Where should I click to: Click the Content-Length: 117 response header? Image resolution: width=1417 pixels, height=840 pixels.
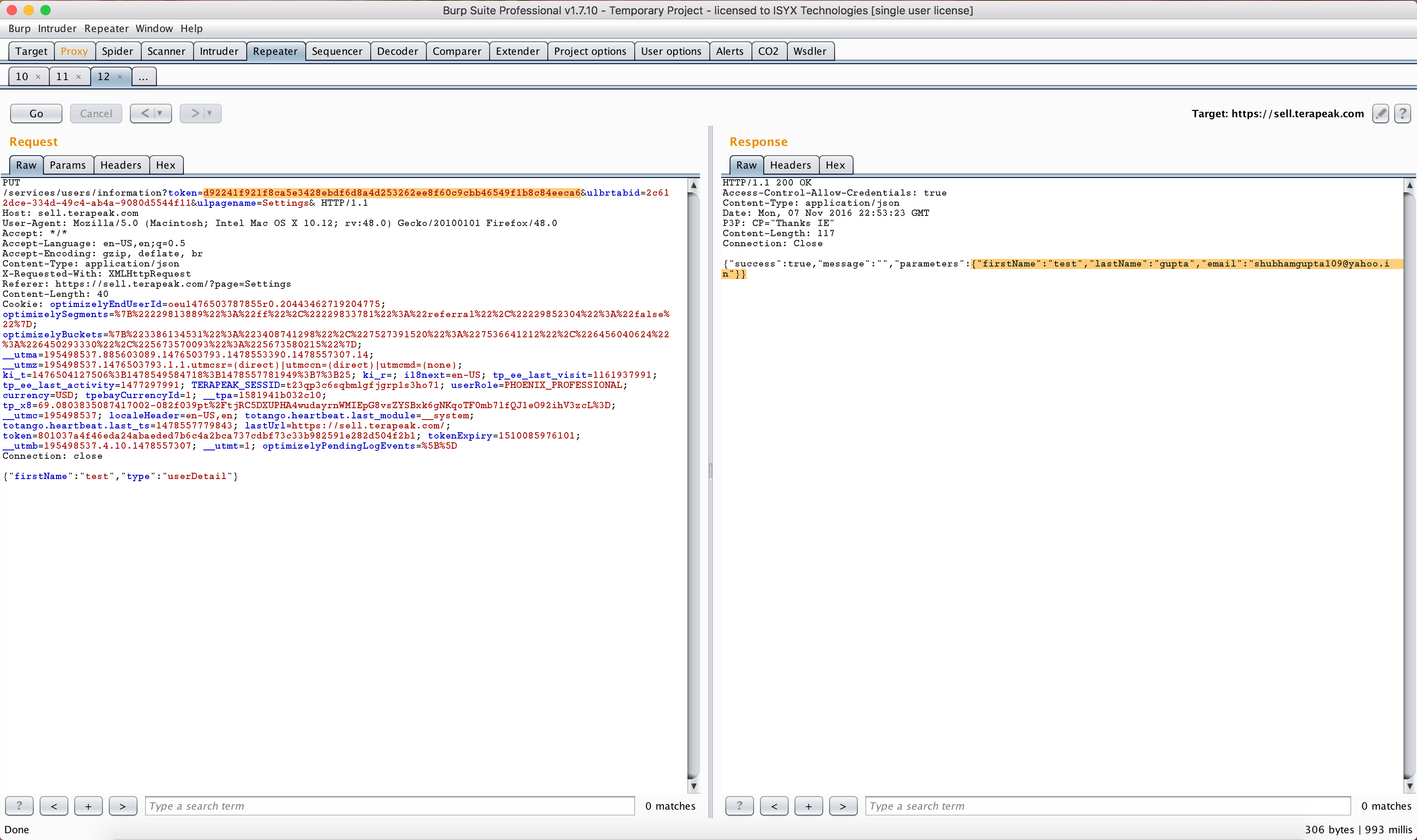tap(779, 233)
